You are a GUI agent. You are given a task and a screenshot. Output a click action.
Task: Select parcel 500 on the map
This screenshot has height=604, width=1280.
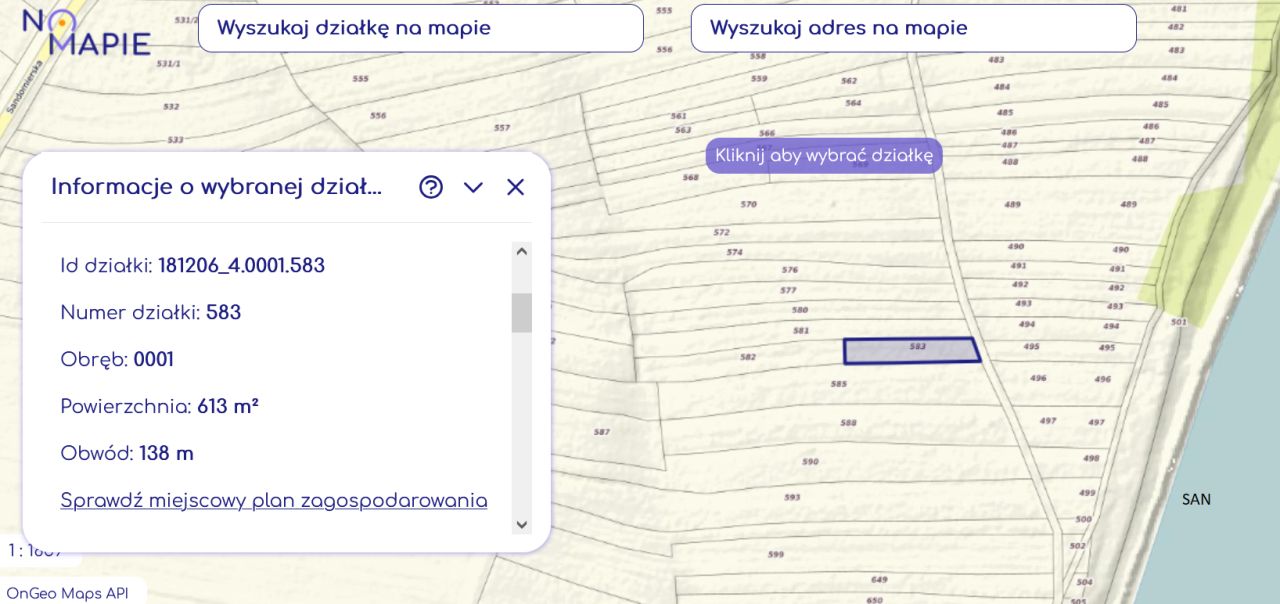[x=1084, y=520]
